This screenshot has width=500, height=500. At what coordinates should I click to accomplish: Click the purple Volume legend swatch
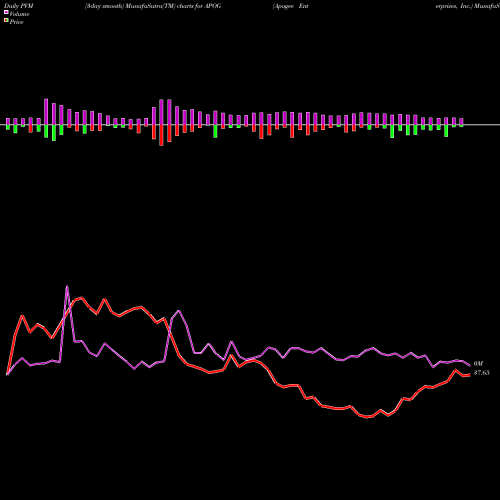[6, 12]
